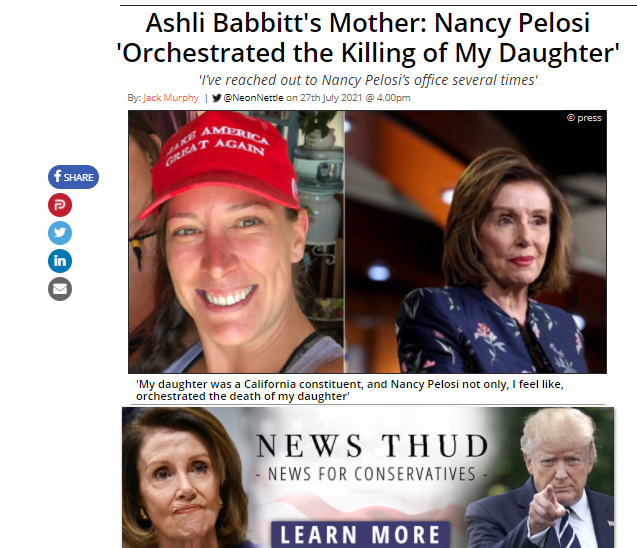Click the italic subheadline quote

[x=368, y=80]
